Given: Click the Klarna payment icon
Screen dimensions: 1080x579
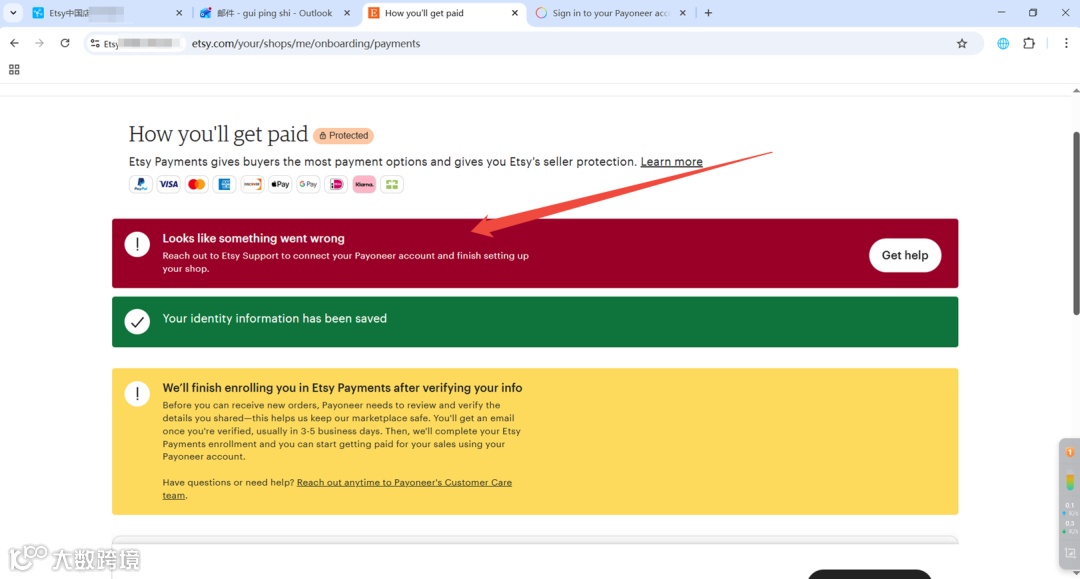Looking at the screenshot, I should pyautogui.click(x=364, y=184).
